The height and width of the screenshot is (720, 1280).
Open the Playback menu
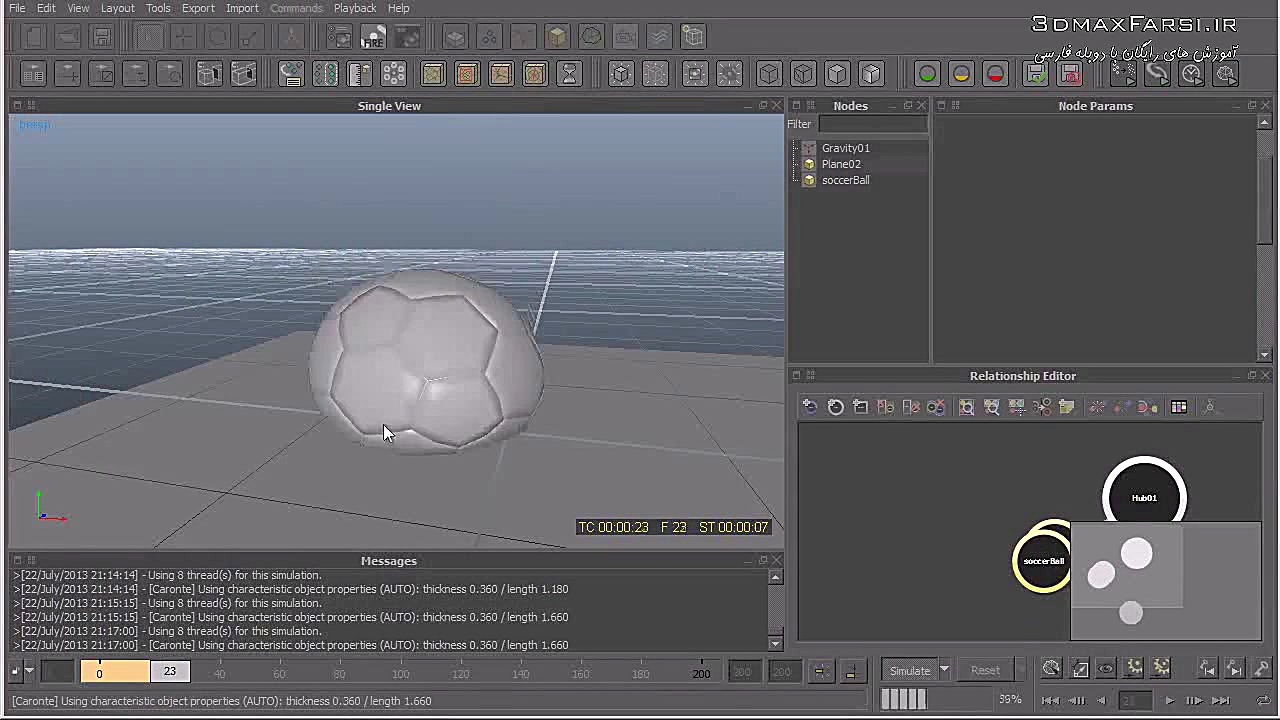click(x=355, y=8)
